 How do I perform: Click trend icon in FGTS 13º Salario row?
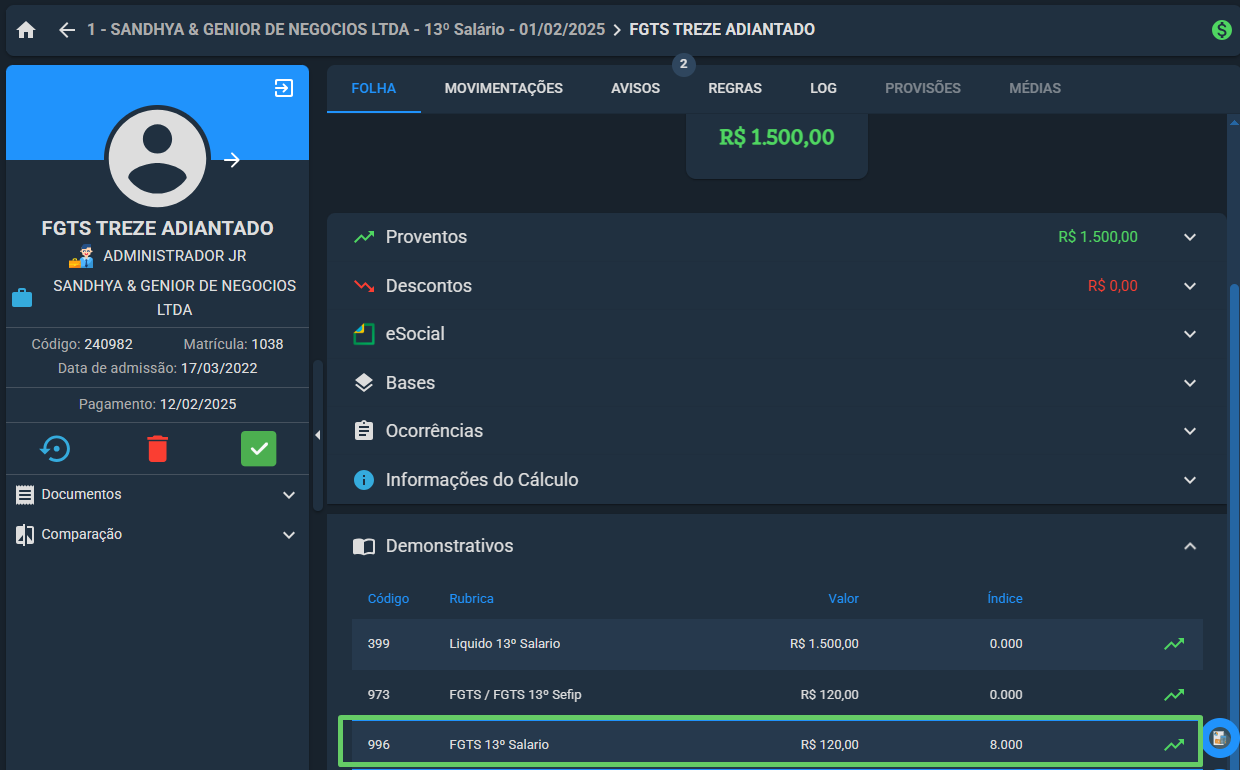pyautogui.click(x=1174, y=745)
